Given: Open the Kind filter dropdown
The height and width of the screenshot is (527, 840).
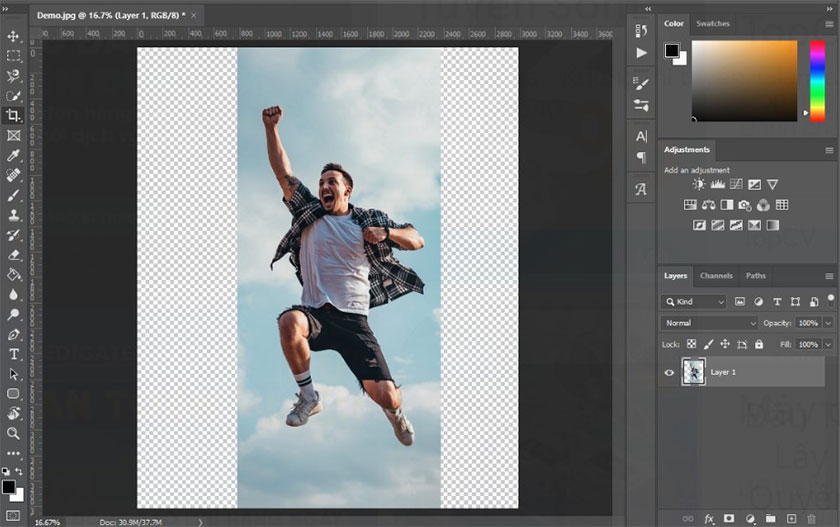Looking at the screenshot, I should (x=694, y=302).
